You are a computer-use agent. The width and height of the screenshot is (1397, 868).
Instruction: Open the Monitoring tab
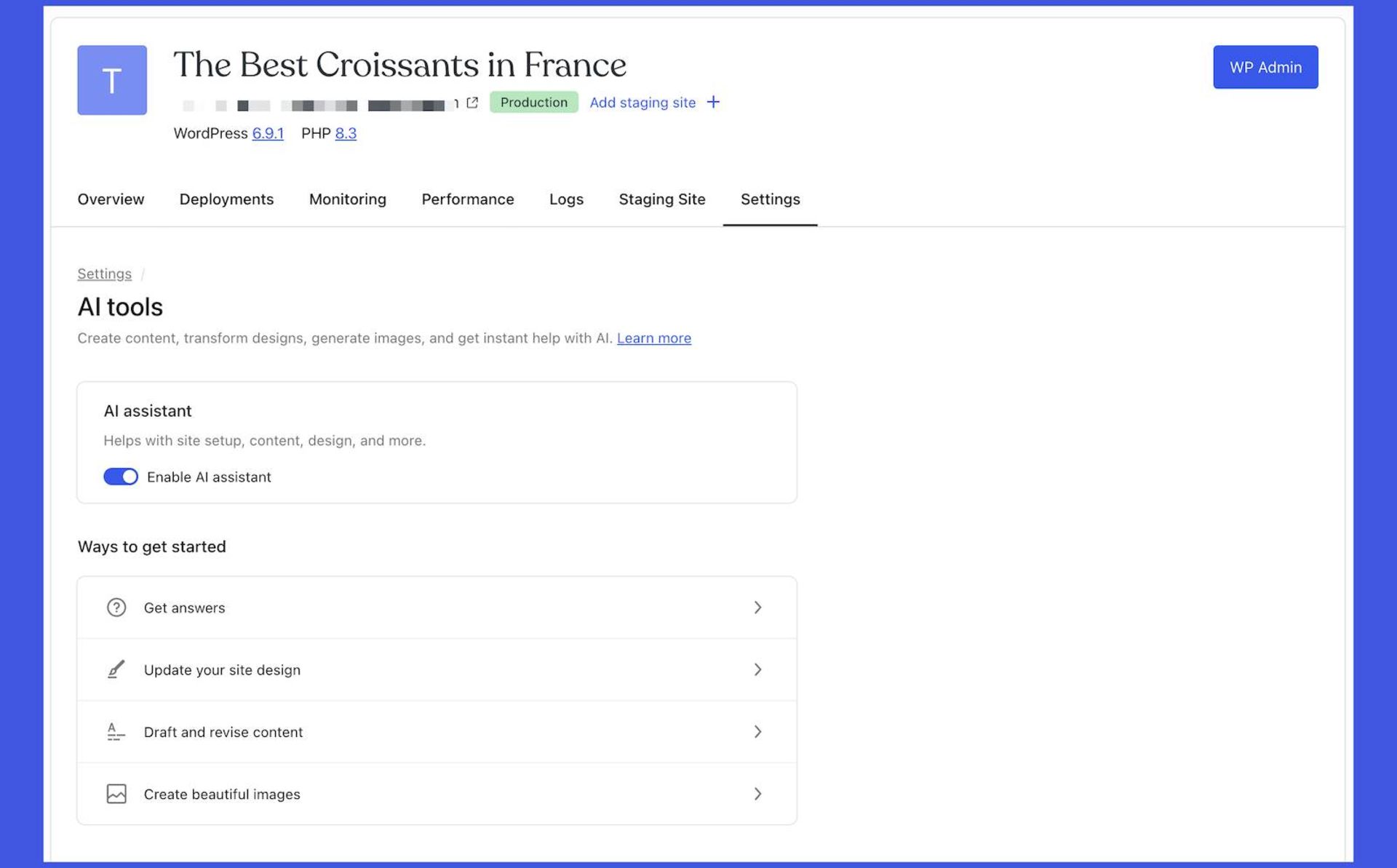pyautogui.click(x=347, y=199)
